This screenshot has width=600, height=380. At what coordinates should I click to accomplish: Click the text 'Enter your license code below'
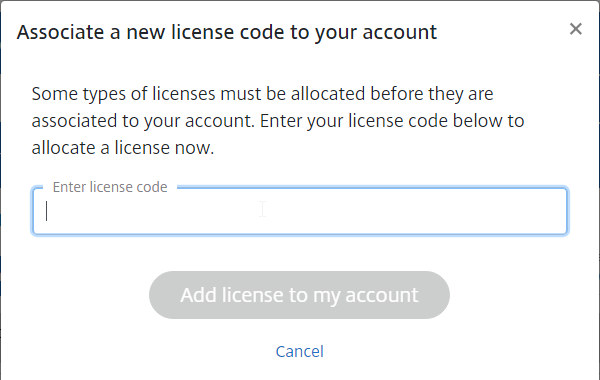click(366, 121)
